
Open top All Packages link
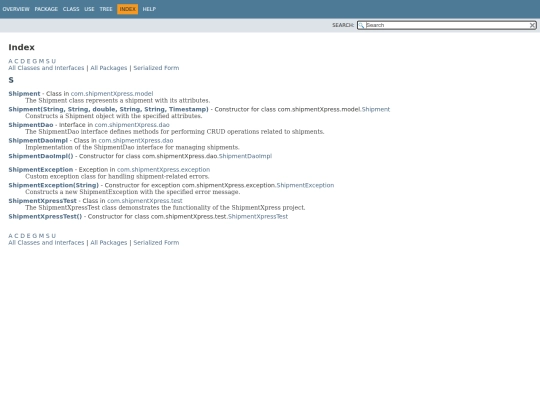(108, 68)
